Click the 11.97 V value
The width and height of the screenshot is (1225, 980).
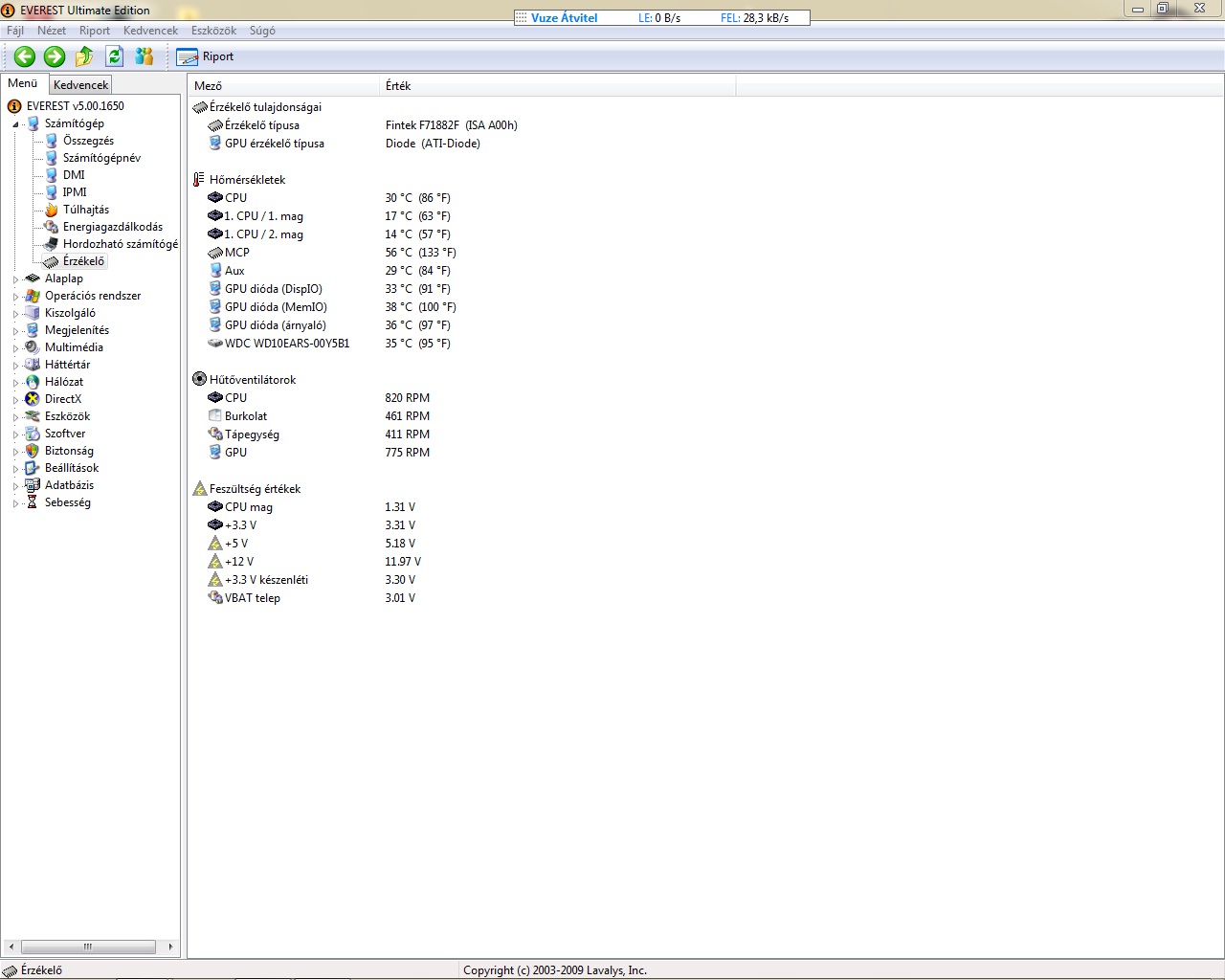point(403,562)
